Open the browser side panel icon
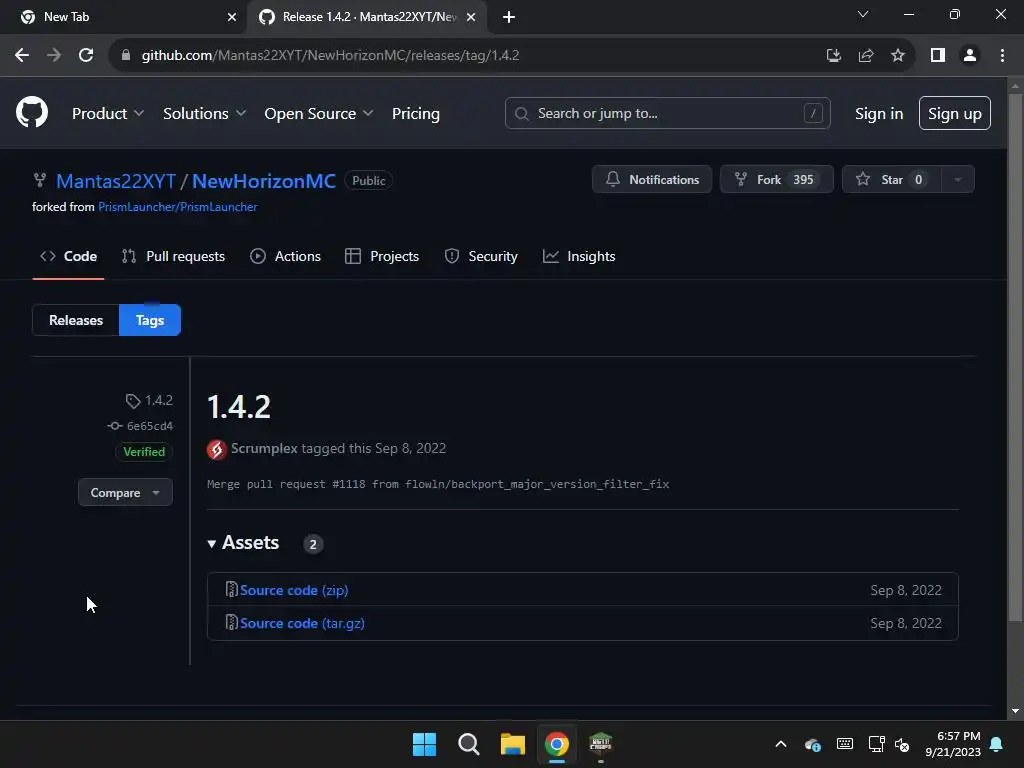 [x=938, y=56]
